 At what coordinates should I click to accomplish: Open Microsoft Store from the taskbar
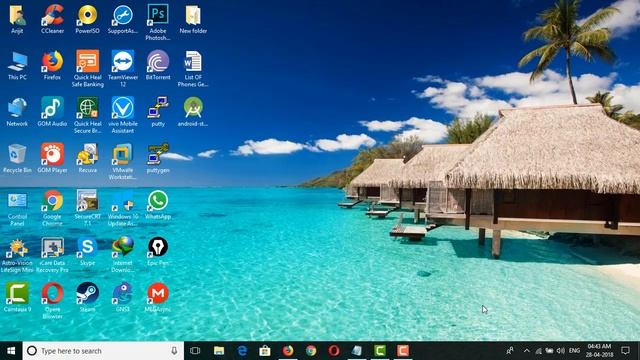click(x=265, y=351)
